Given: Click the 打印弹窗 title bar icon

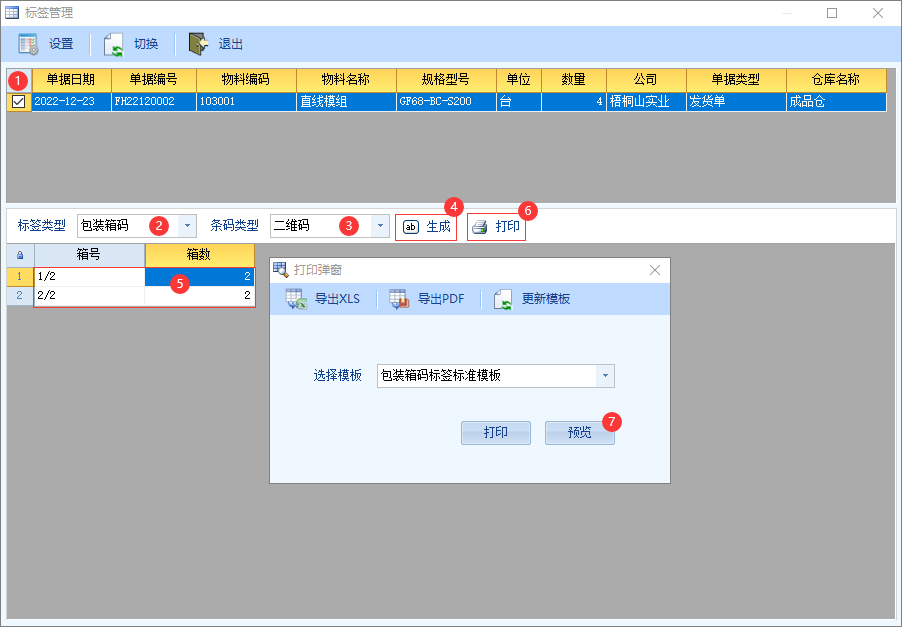Looking at the screenshot, I should coord(281,269).
